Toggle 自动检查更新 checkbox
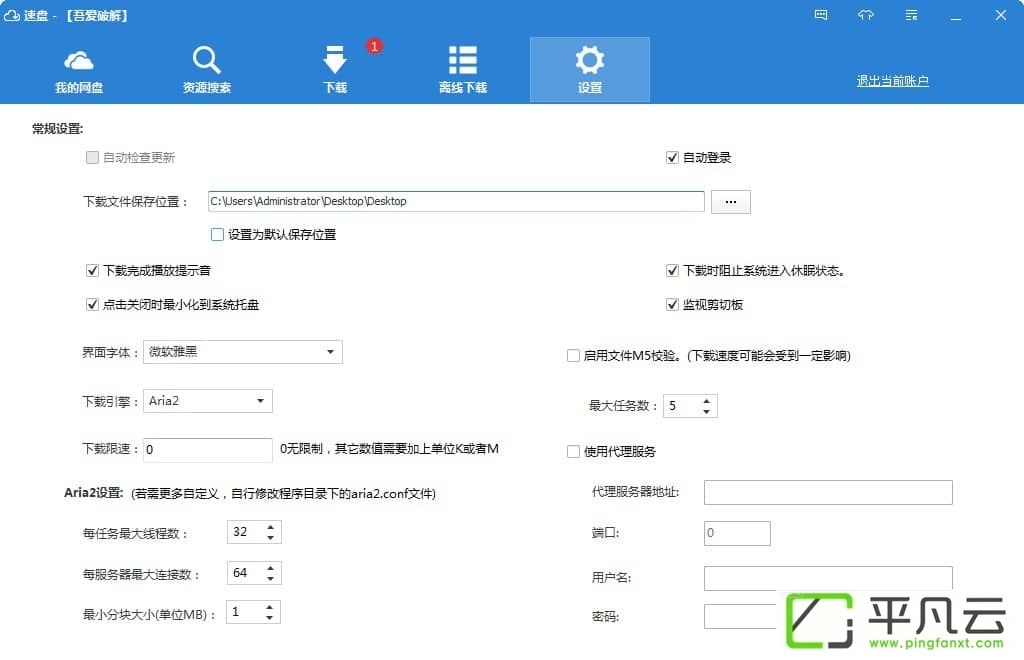The width and height of the screenshot is (1024, 660). pos(92,157)
